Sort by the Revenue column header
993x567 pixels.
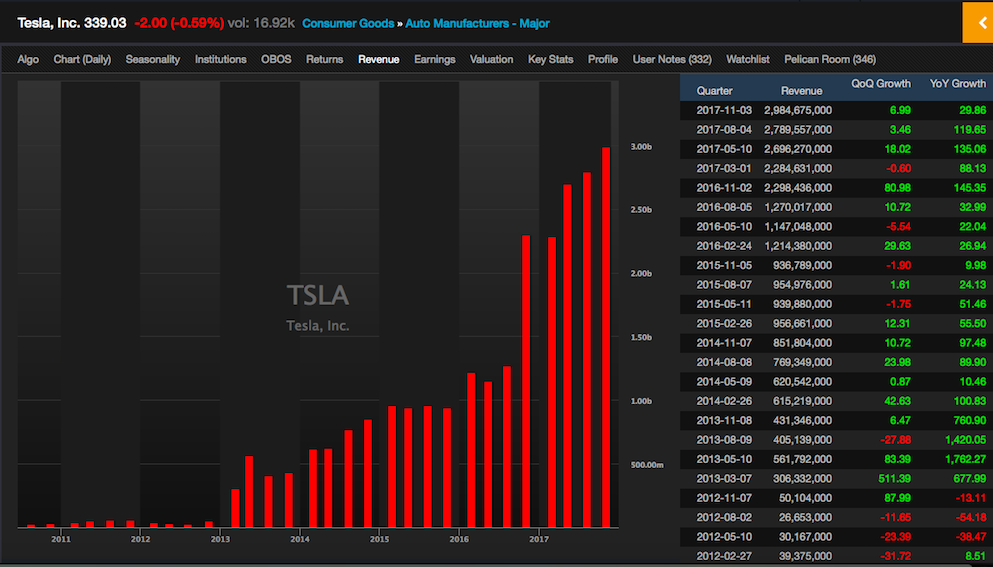tap(802, 91)
